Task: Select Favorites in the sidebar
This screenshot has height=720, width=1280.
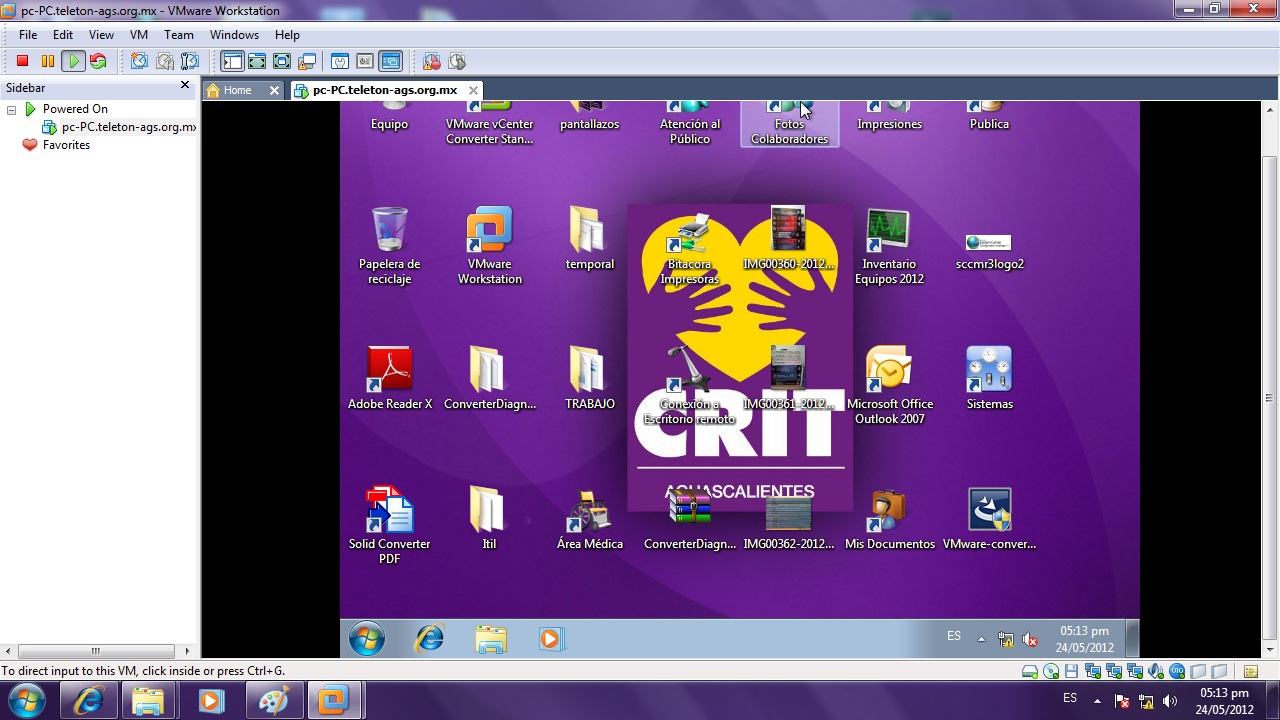Action: click(x=66, y=145)
